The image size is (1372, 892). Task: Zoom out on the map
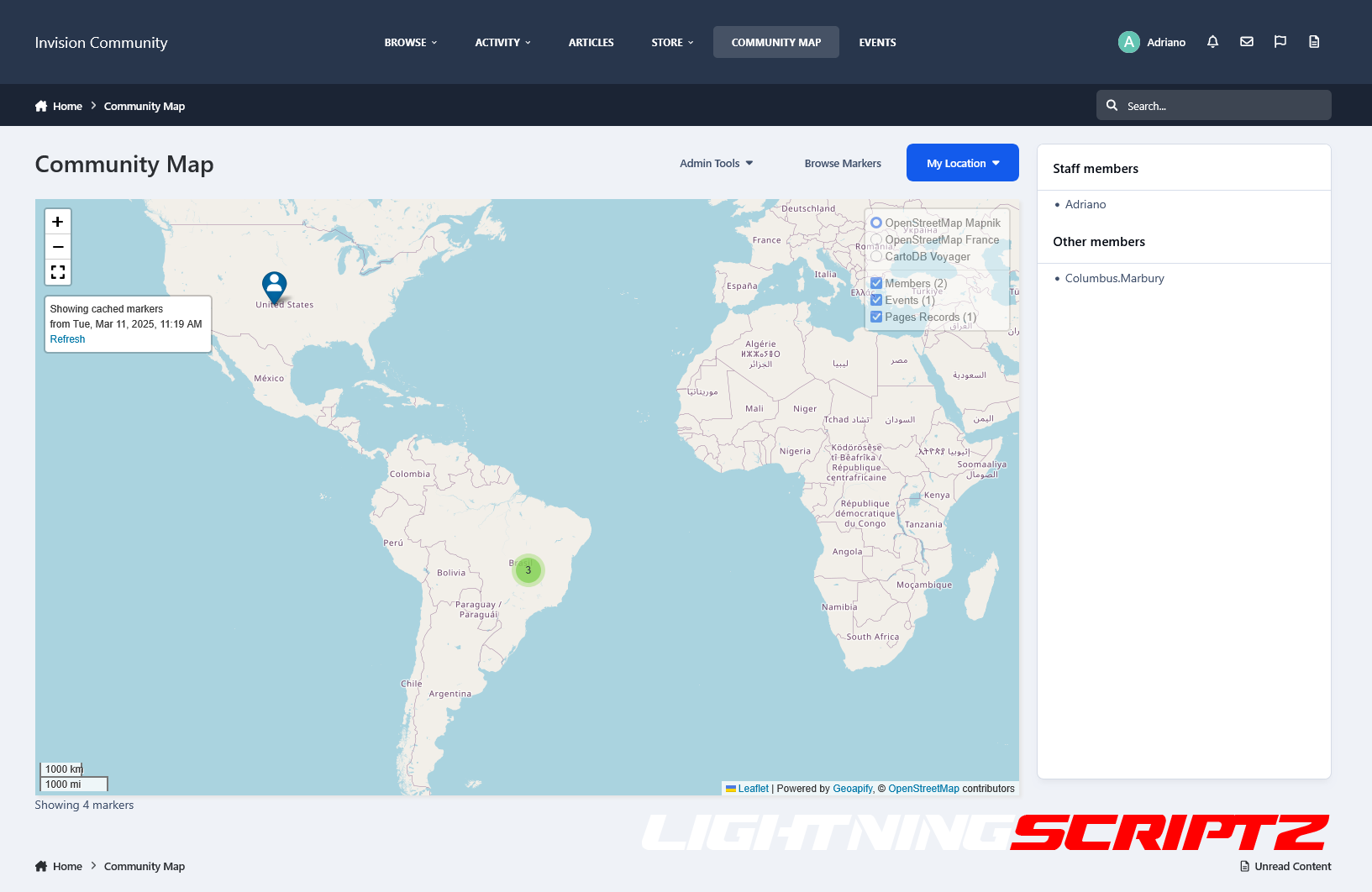57,247
